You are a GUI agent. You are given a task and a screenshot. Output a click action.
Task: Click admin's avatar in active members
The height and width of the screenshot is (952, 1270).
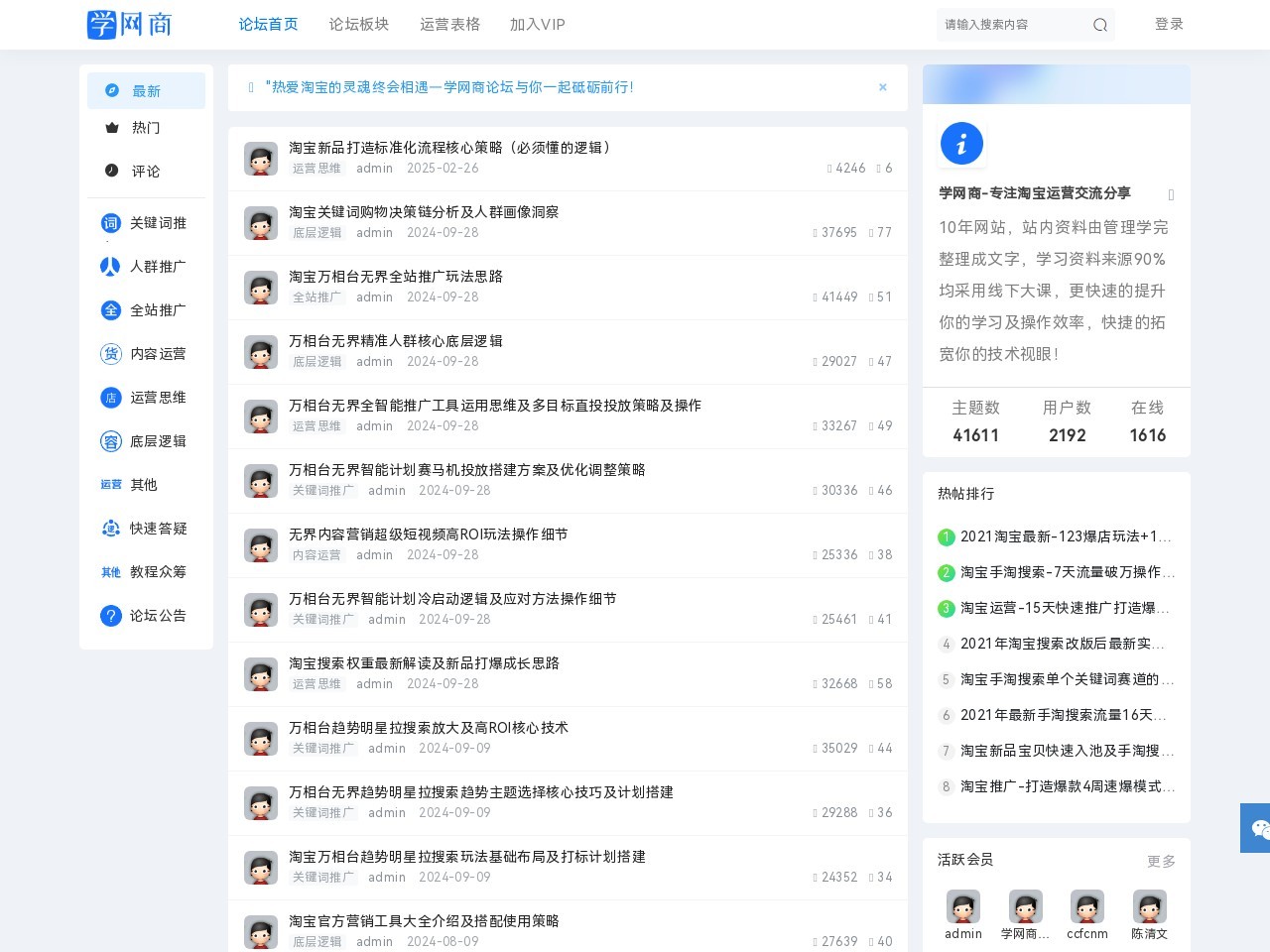[962, 906]
